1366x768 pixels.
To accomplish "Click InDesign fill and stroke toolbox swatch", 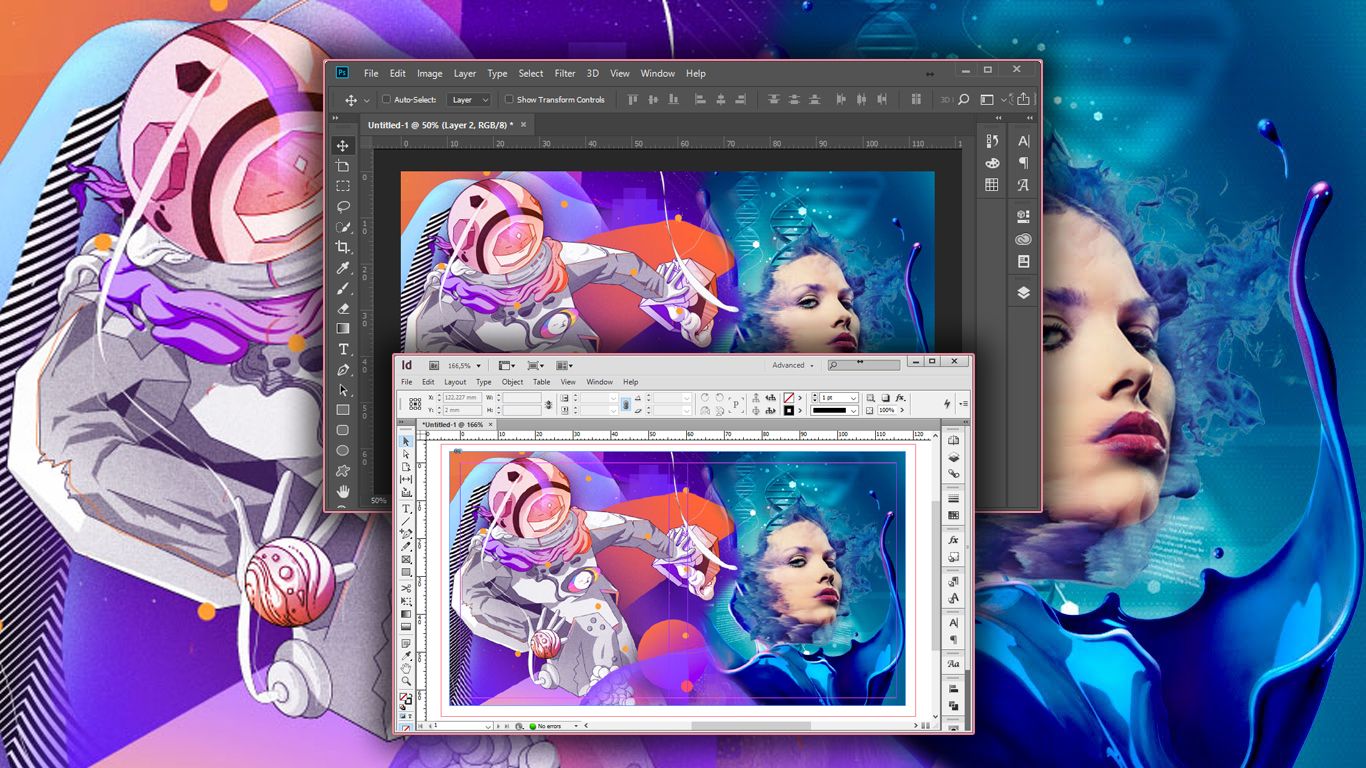I will pyautogui.click(x=406, y=698).
